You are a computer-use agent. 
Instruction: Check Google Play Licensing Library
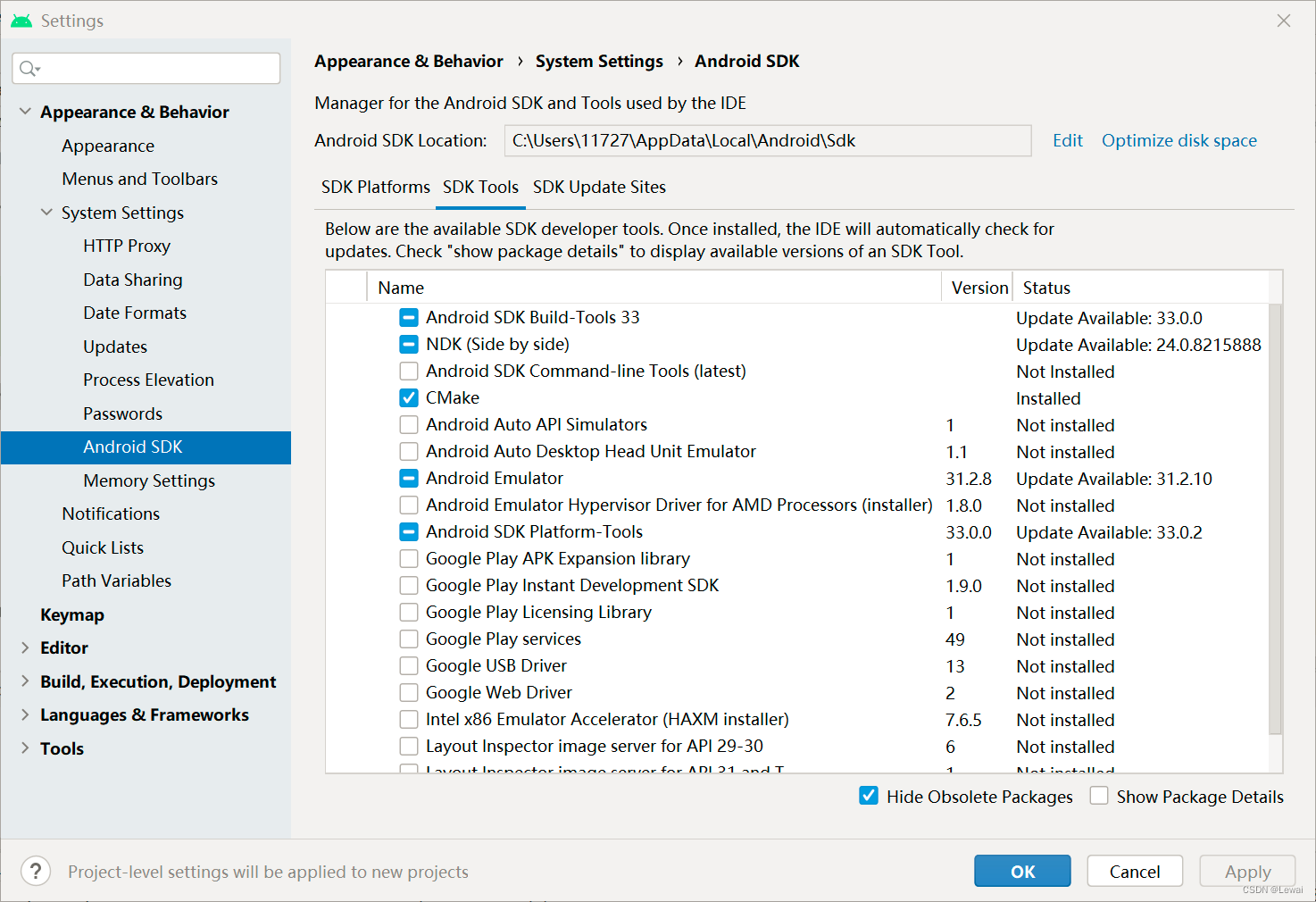pyautogui.click(x=409, y=612)
